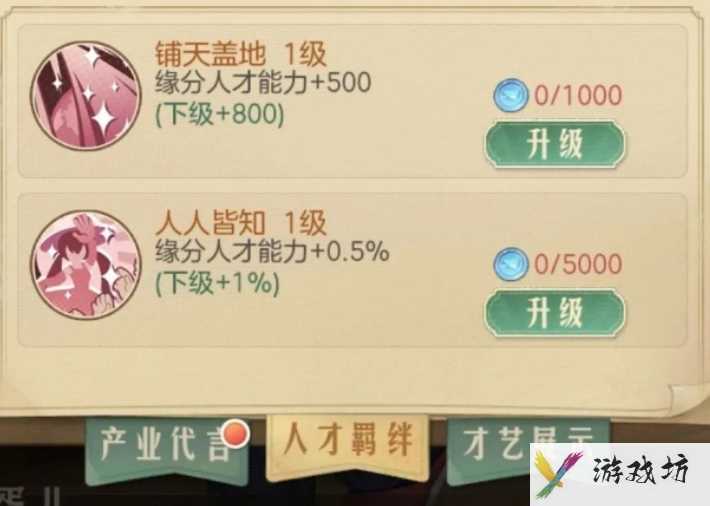Click the 游戏坊 watermark text
This screenshot has width=710, height=506.
pyautogui.click(x=641, y=470)
